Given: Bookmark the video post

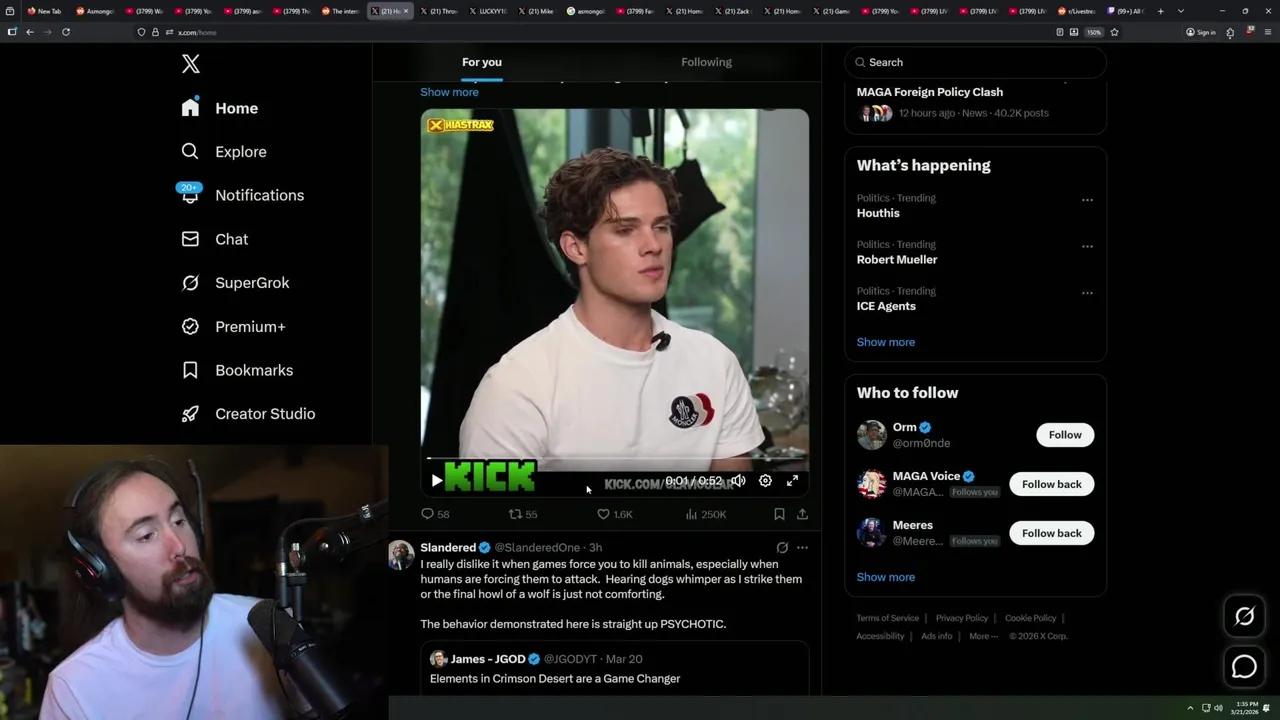Looking at the screenshot, I should (779, 514).
